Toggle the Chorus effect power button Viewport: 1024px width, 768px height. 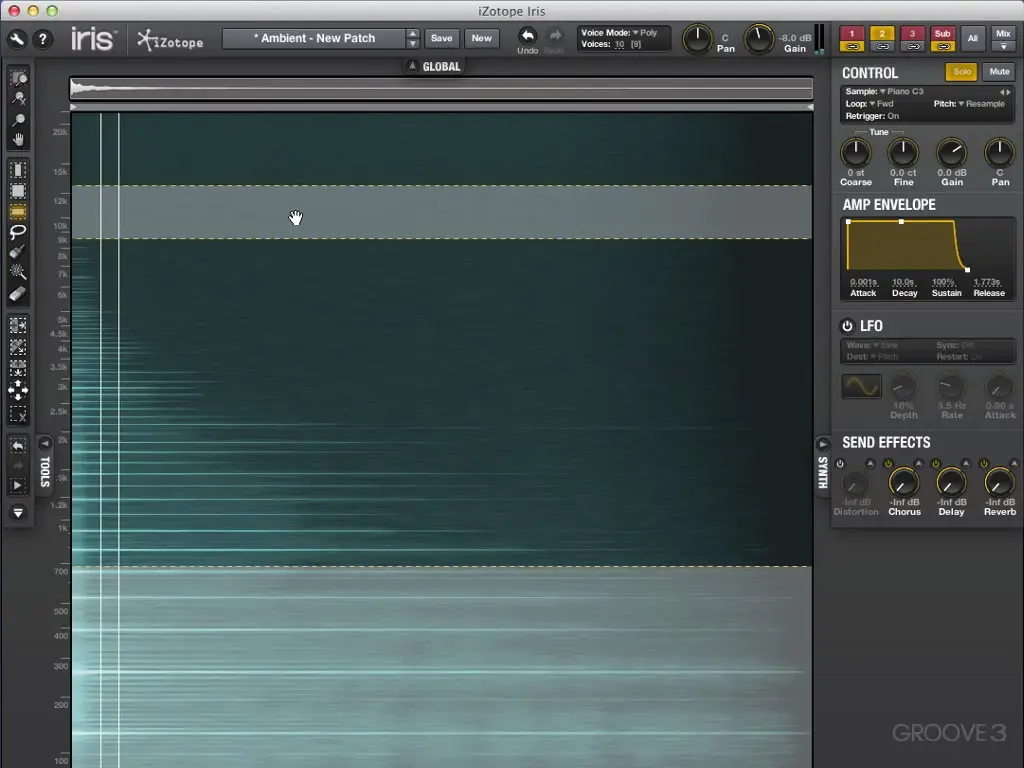[888, 464]
